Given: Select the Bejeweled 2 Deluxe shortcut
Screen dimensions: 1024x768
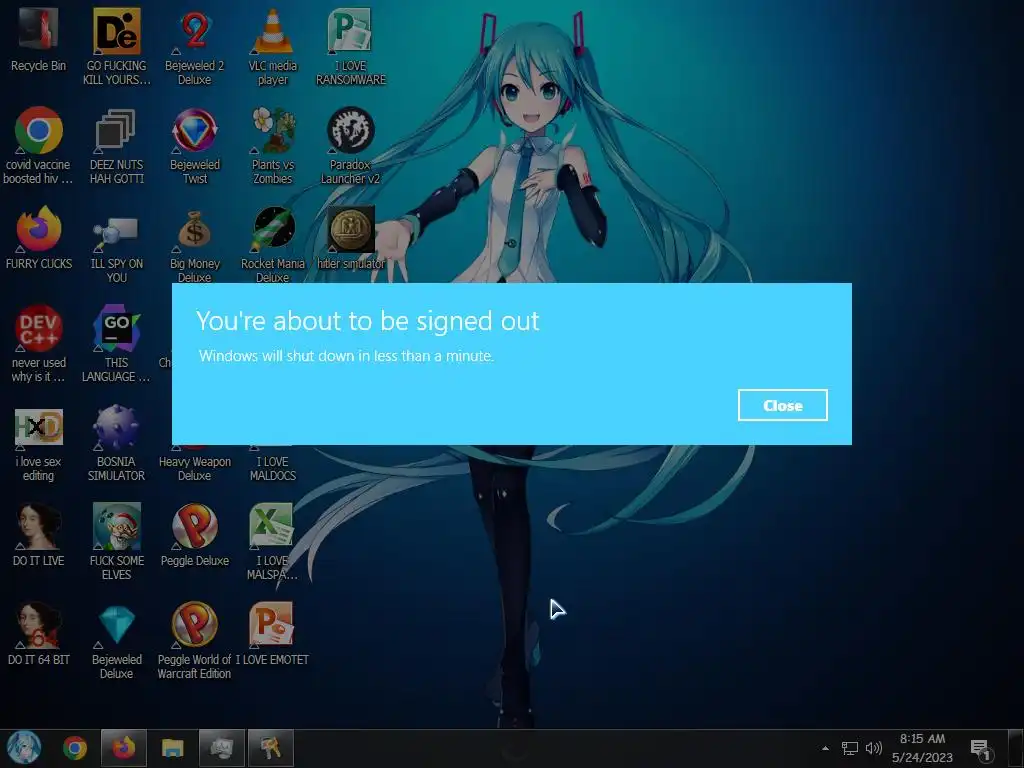Looking at the screenshot, I should [195, 31].
